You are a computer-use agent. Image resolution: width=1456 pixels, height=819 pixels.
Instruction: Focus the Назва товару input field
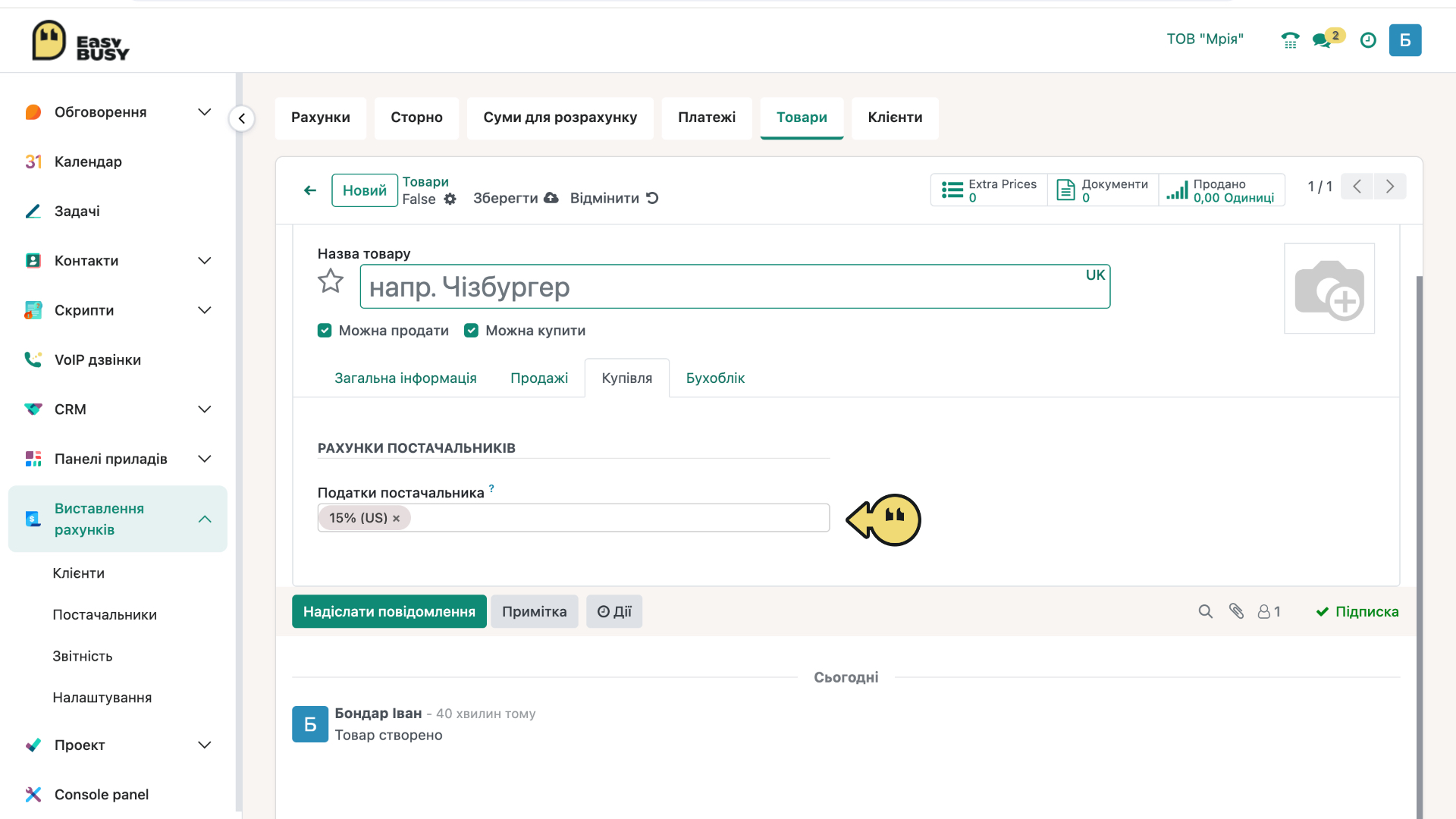click(735, 287)
